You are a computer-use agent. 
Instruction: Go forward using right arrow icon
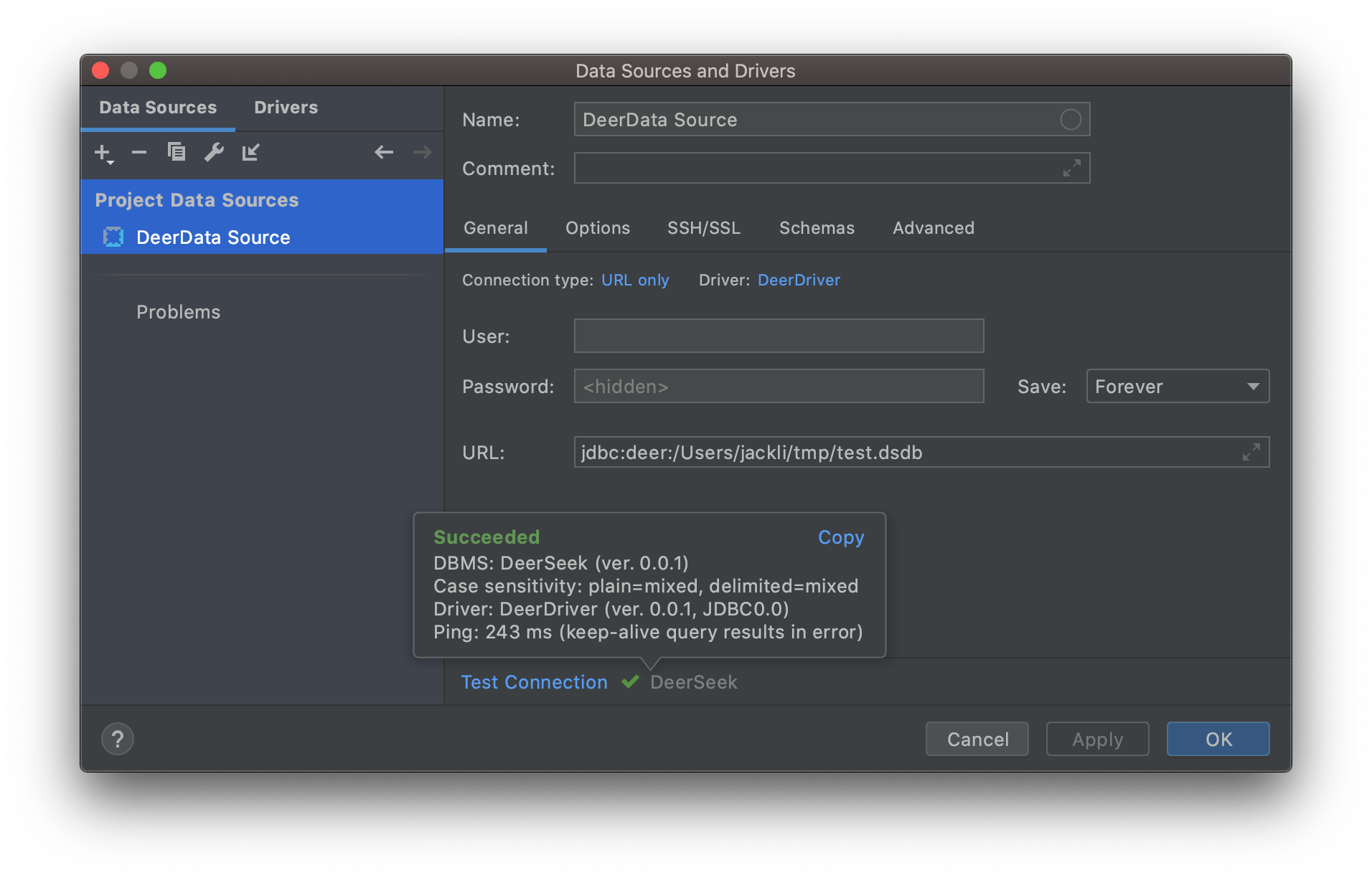[423, 152]
